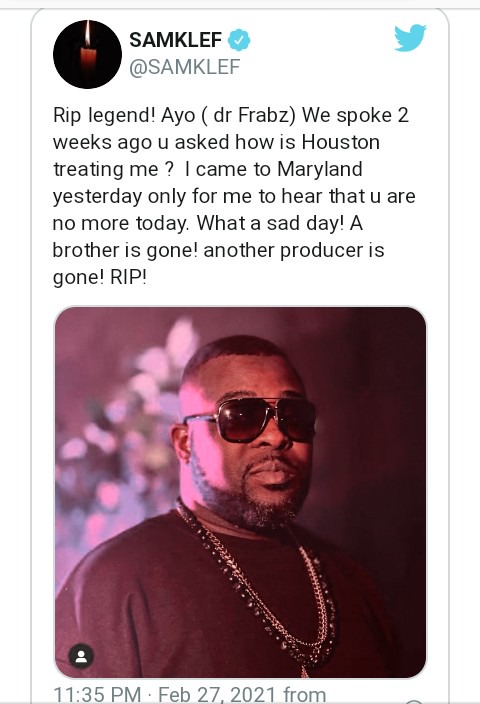Screen dimensions: 480x704
Task: Click the final 'gone! RIP!' line
Action: [x=100, y=277]
